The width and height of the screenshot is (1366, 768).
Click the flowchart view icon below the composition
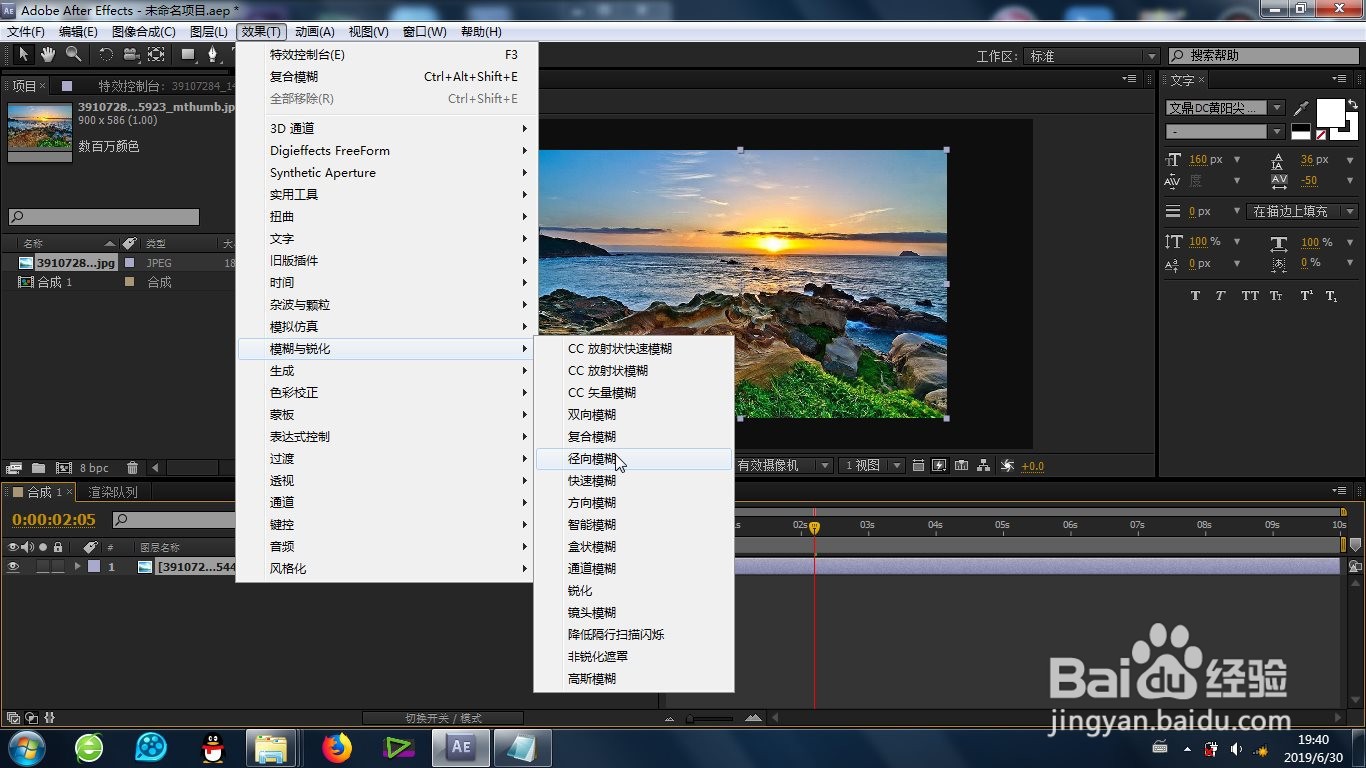click(984, 465)
